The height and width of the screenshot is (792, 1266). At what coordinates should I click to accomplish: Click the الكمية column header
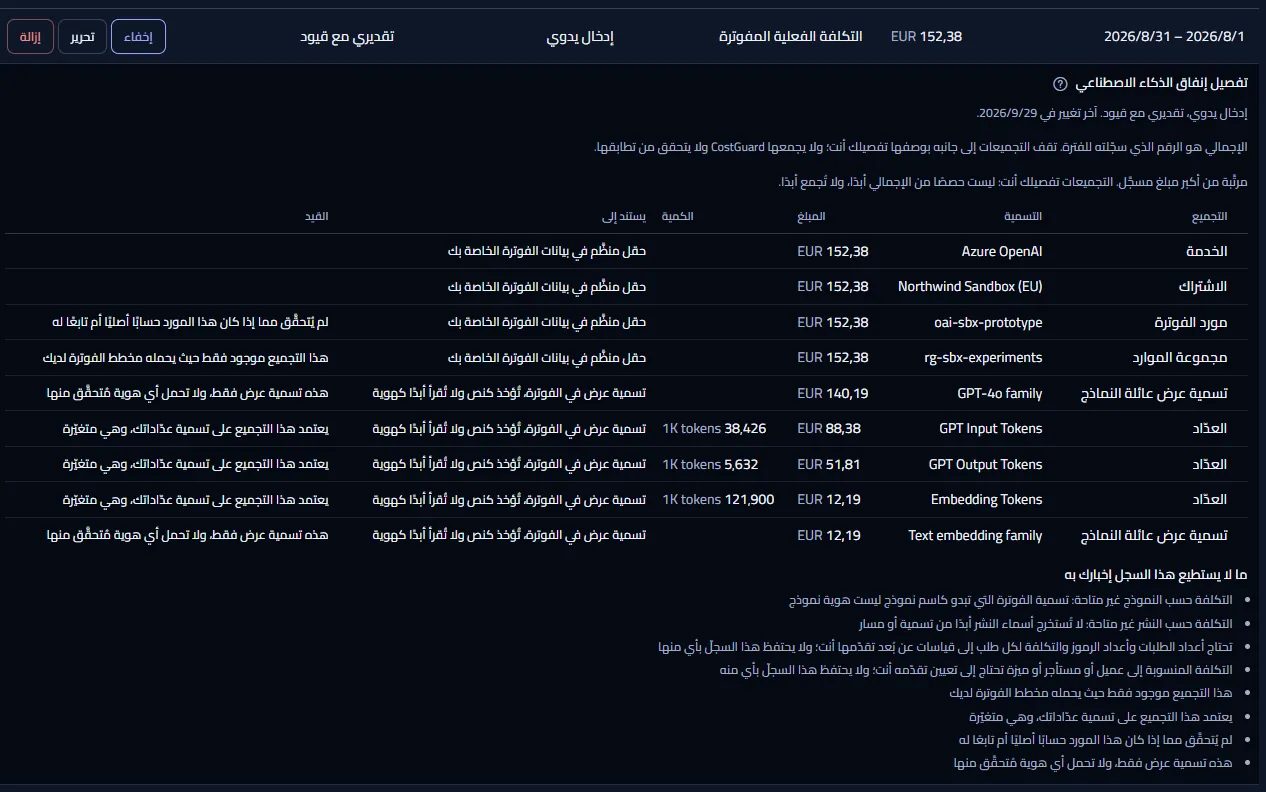click(x=678, y=216)
